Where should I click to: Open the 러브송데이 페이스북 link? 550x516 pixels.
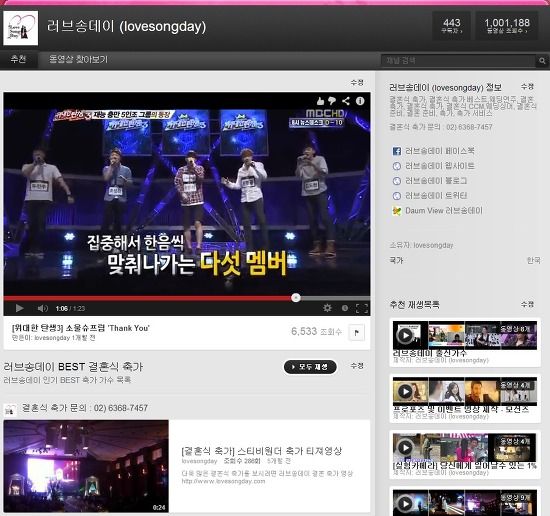tap(440, 151)
